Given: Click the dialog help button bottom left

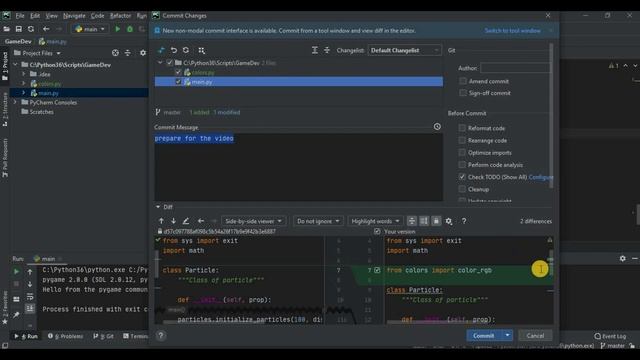Looking at the screenshot, I should (161, 336).
